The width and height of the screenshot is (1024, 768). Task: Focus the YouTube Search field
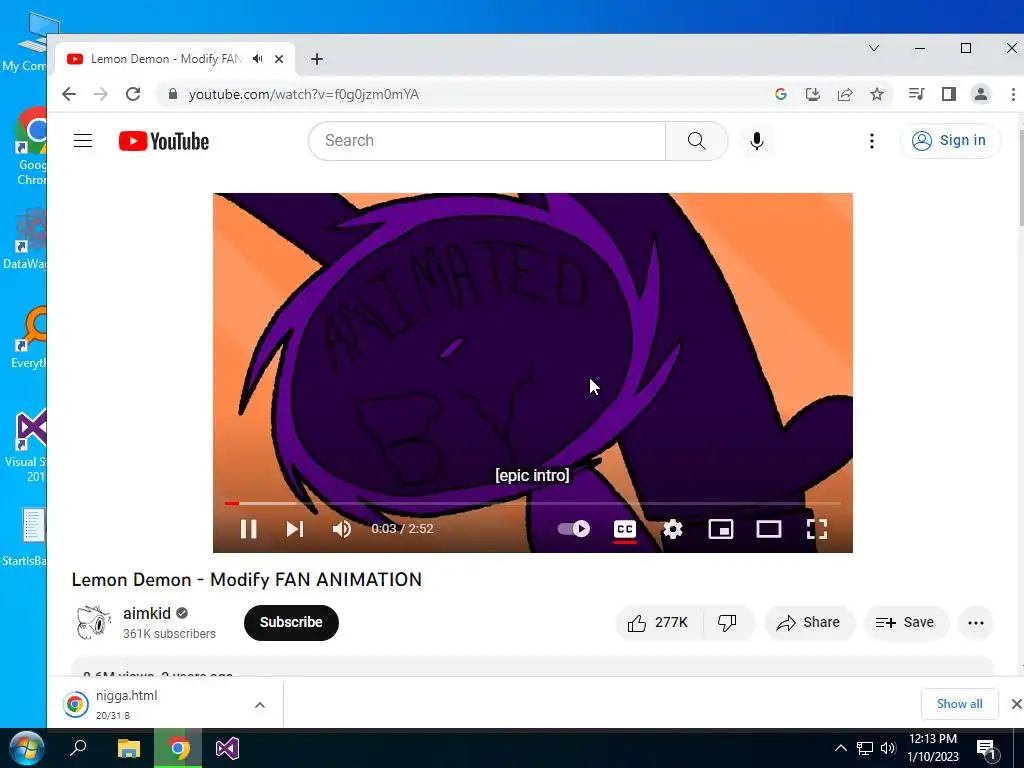point(487,140)
